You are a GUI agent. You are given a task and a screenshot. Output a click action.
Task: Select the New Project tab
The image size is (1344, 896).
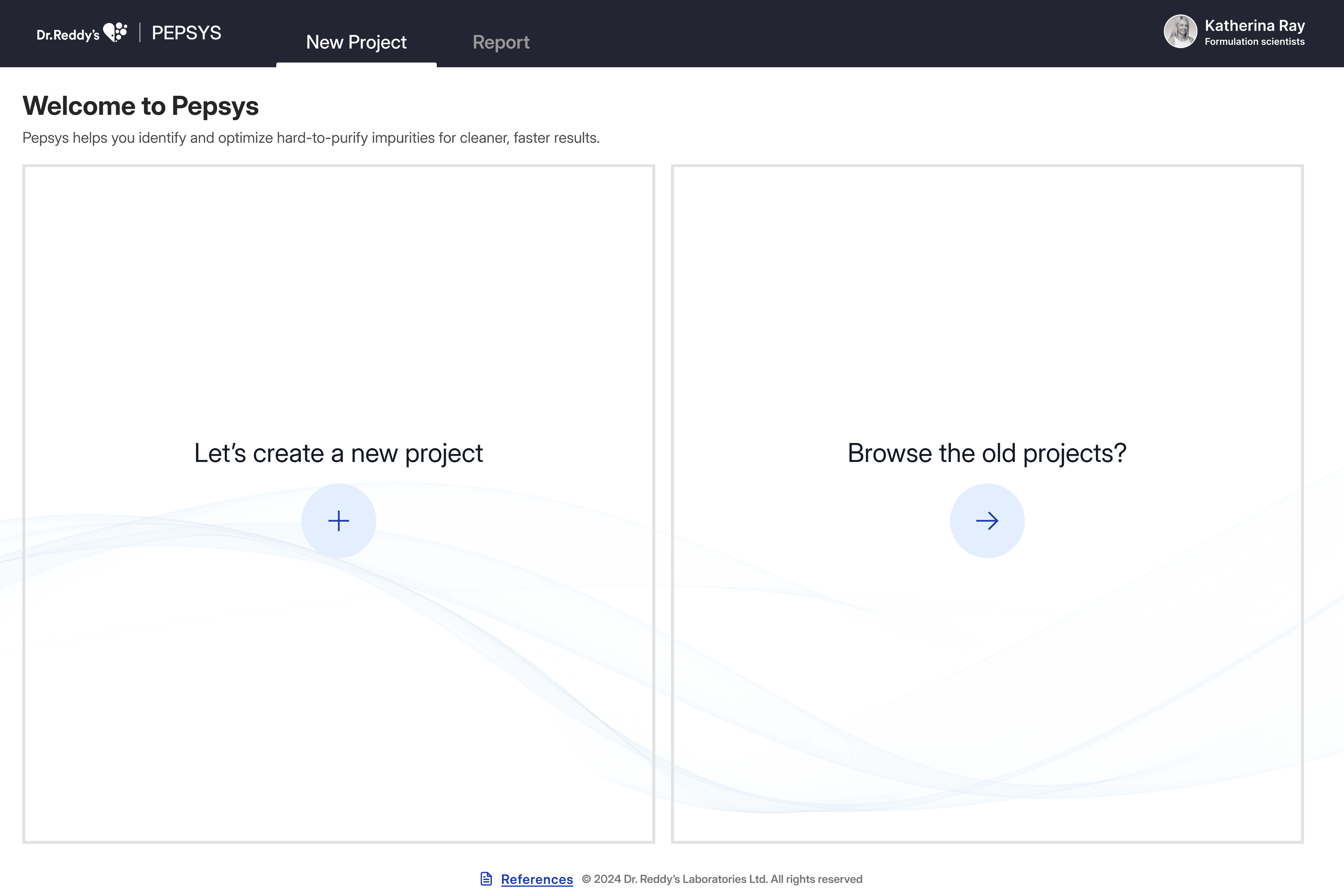pyautogui.click(x=356, y=42)
